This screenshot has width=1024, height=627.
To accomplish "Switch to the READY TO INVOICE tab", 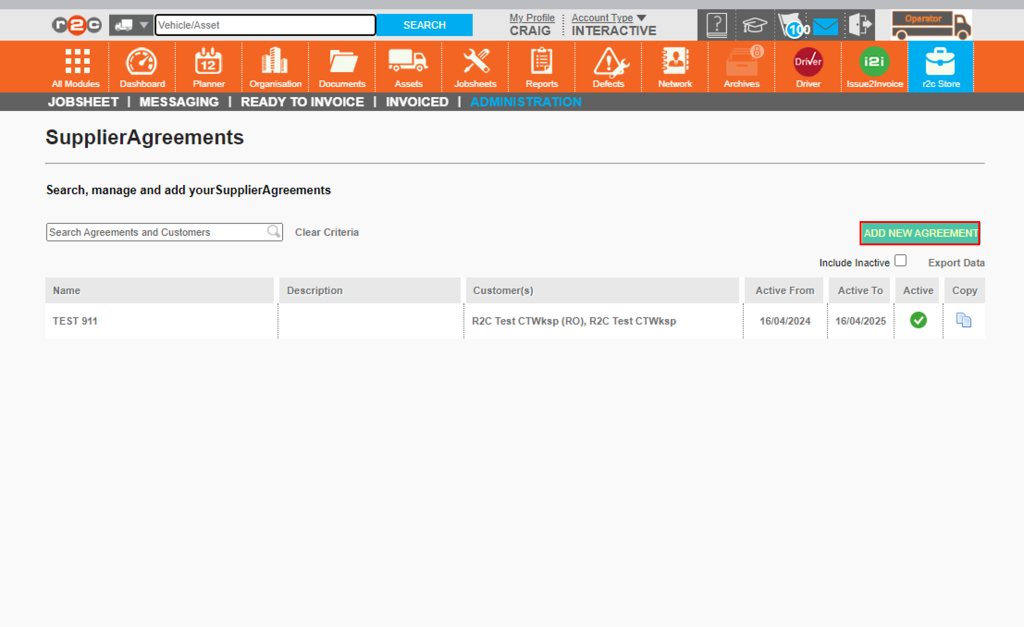I will 302,102.
